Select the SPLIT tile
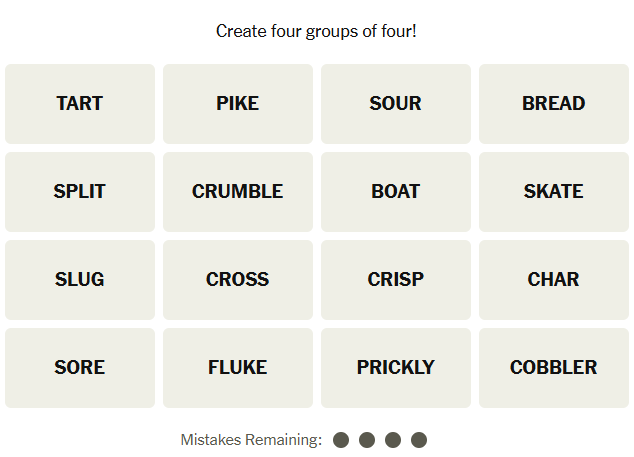Image resolution: width=634 pixels, height=457 pixels. 80,192
